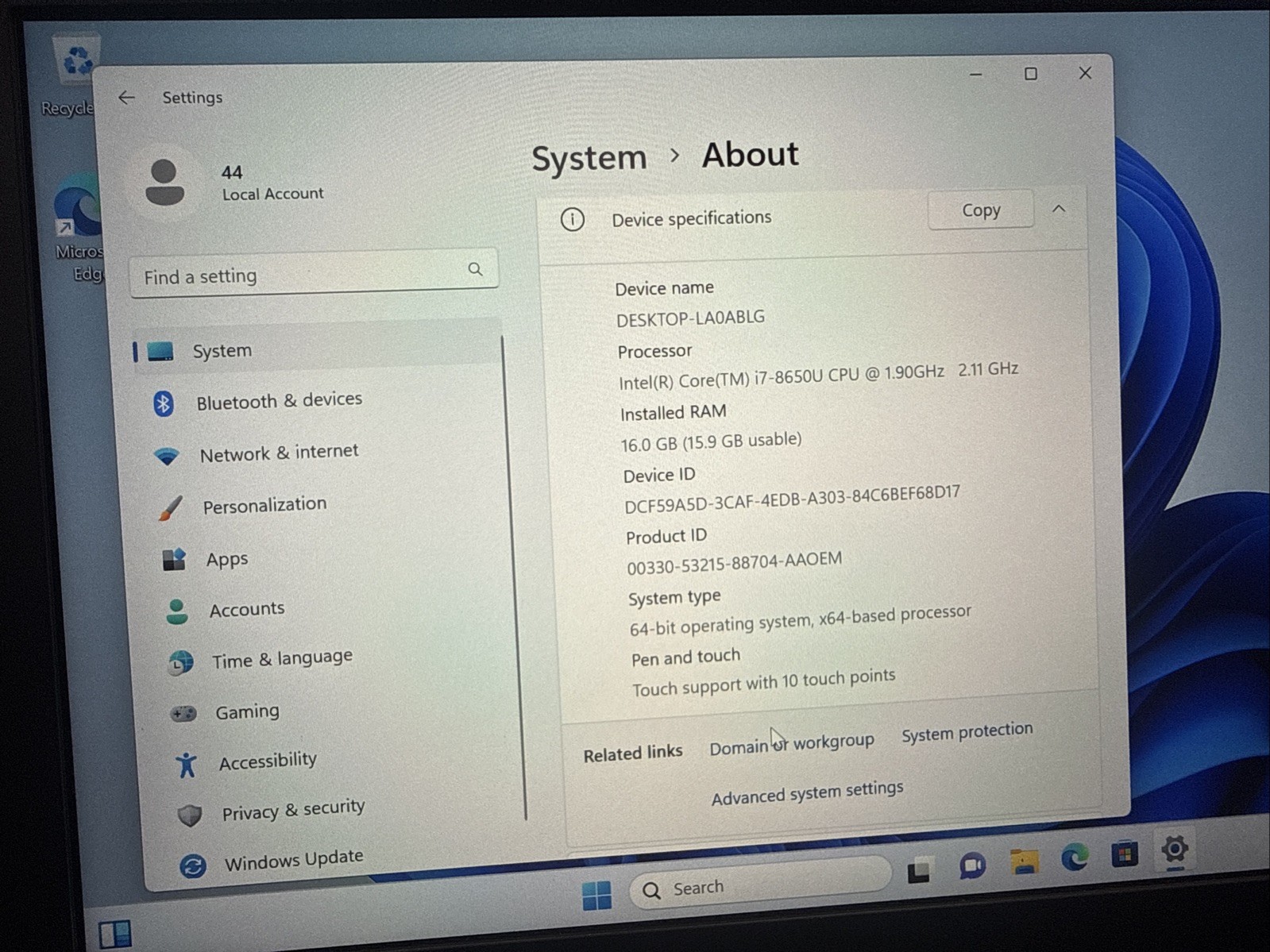Open Privacy & security settings
The height and width of the screenshot is (952, 1270).
(x=293, y=810)
